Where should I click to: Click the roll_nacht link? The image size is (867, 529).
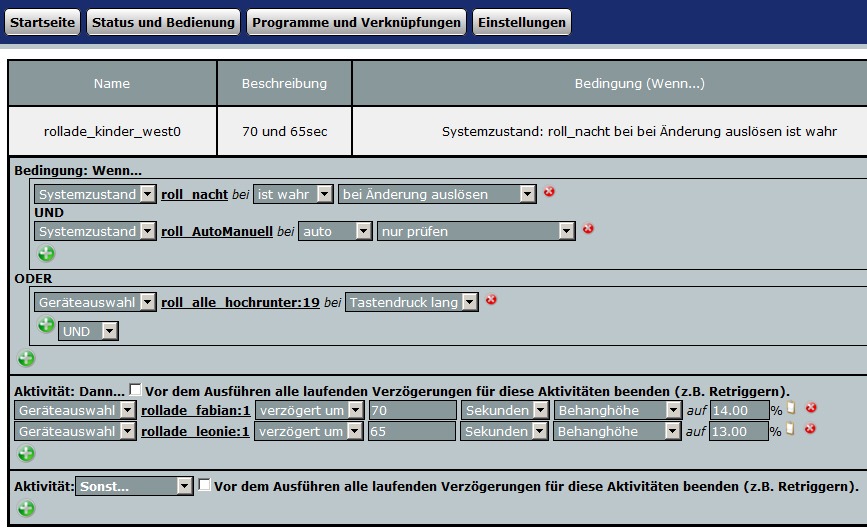(195, 195)
